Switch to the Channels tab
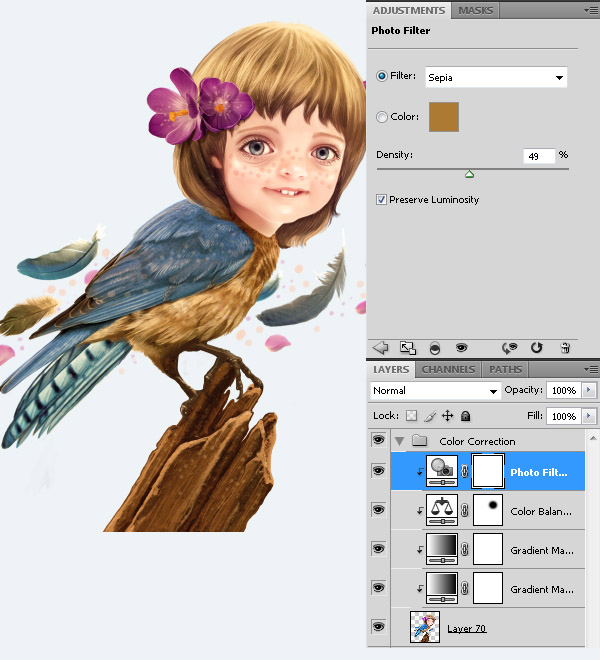The image size is (600, 660). 448,370
